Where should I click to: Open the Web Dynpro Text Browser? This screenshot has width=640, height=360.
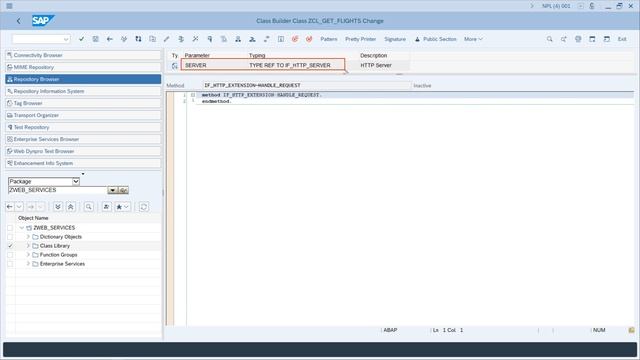tap(83, 151)
